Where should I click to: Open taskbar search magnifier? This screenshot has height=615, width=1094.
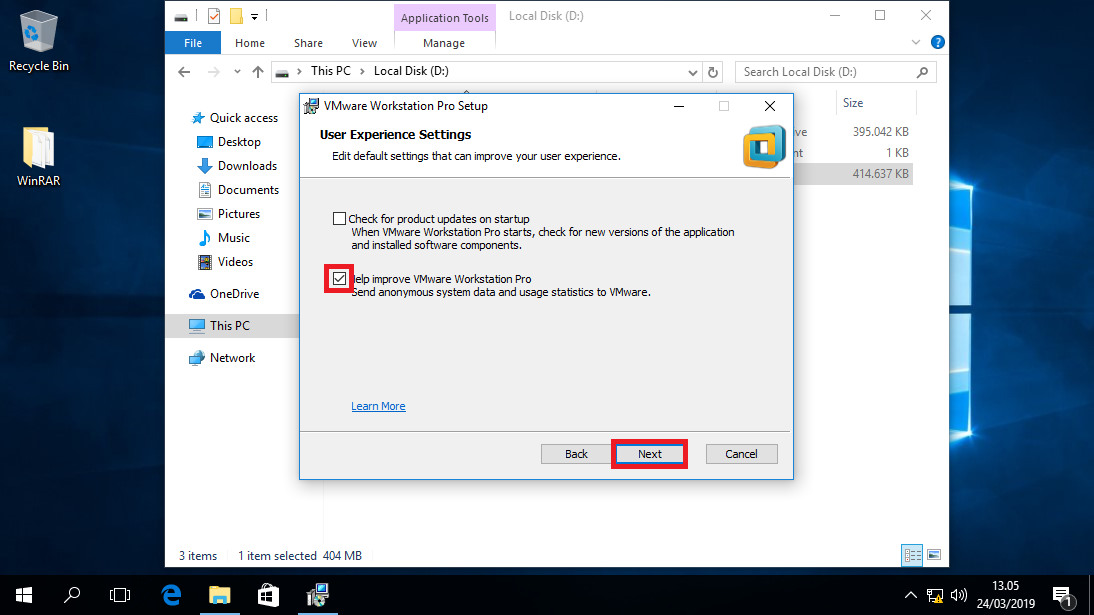point(72,595)
